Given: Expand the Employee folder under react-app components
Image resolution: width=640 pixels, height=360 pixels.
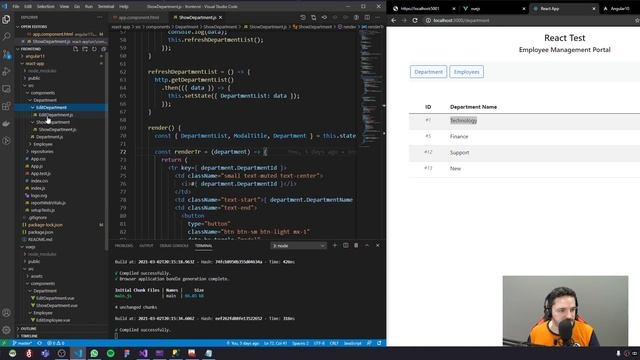Looking at the screenshot, I should [43, 144].
